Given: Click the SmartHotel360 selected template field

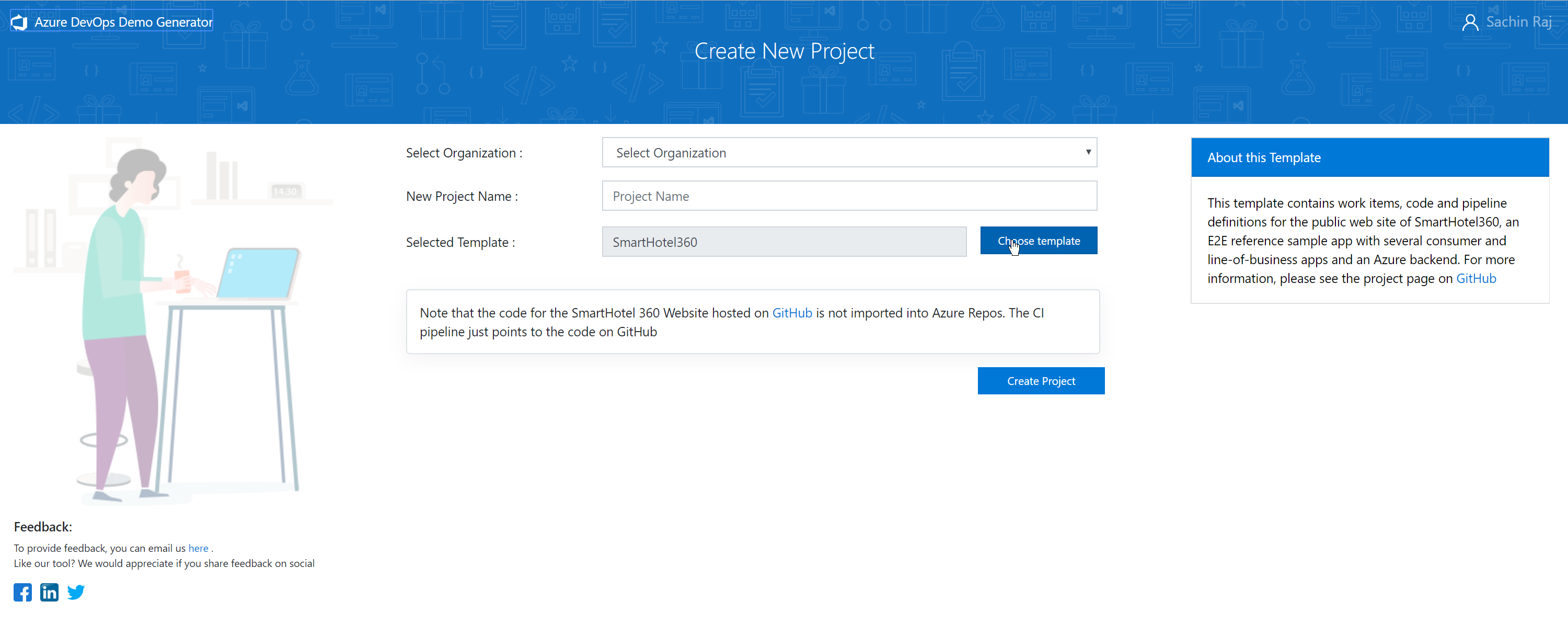Looking at the screenshot, I should click(783, 242).
